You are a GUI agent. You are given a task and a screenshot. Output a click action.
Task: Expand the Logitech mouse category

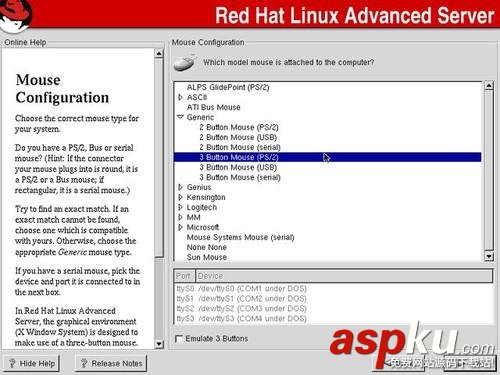tap(180, 207)
